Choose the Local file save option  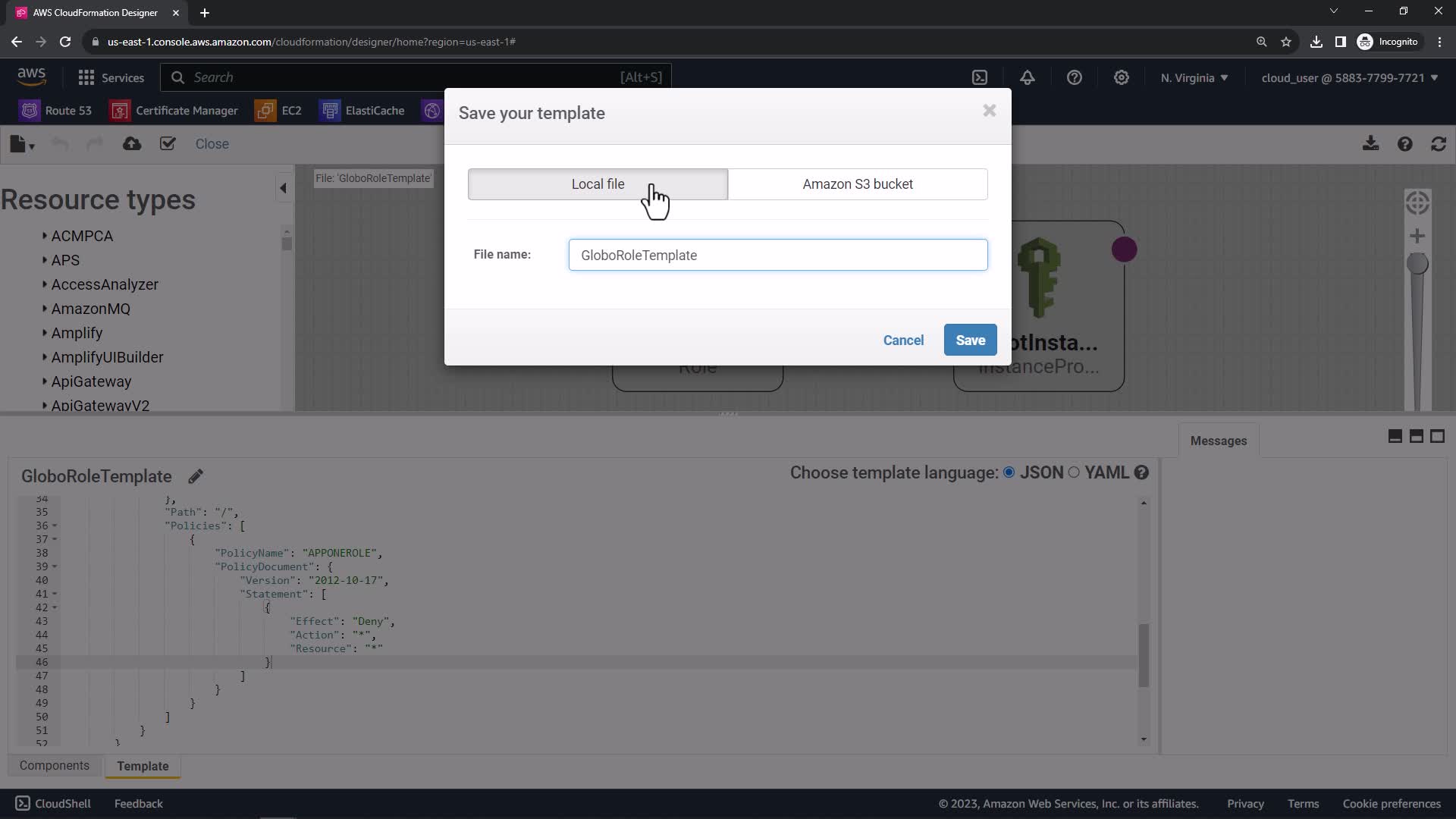pyautogui.click(x=598, y=184)
